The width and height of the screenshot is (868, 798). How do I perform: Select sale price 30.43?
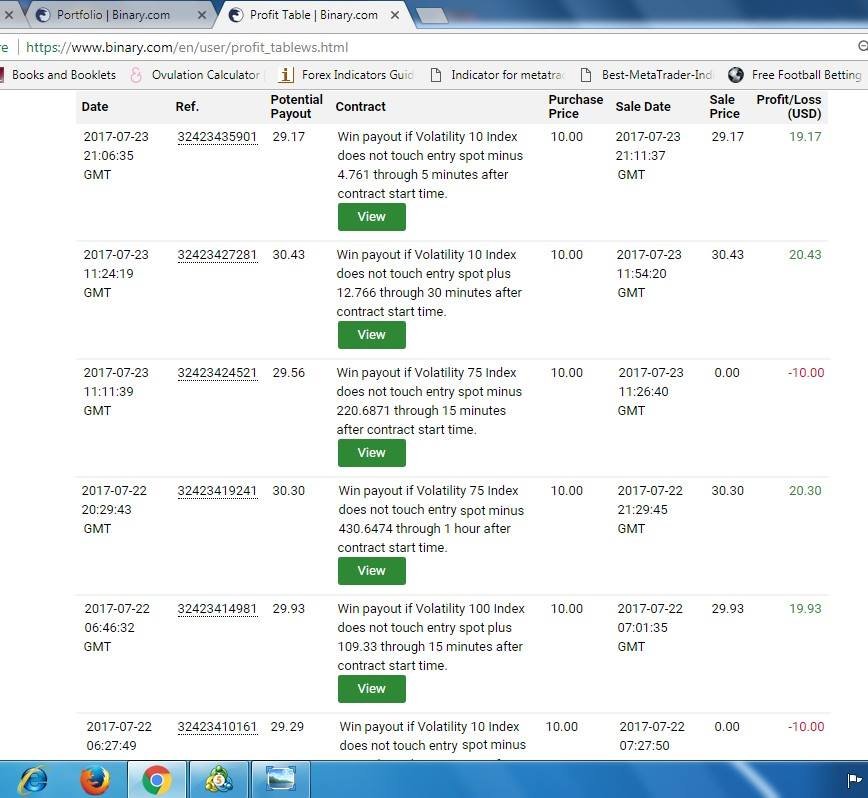[727, 255]
